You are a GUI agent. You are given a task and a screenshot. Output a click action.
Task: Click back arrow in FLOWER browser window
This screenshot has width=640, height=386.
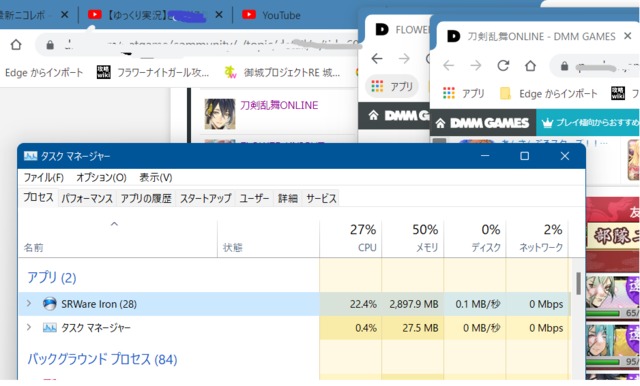tap(377, 59)
